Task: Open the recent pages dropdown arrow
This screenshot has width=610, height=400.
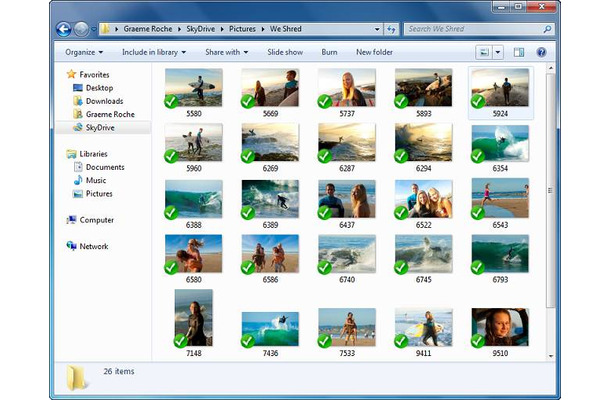Action: pyautogui.click(x=94, y=29)
